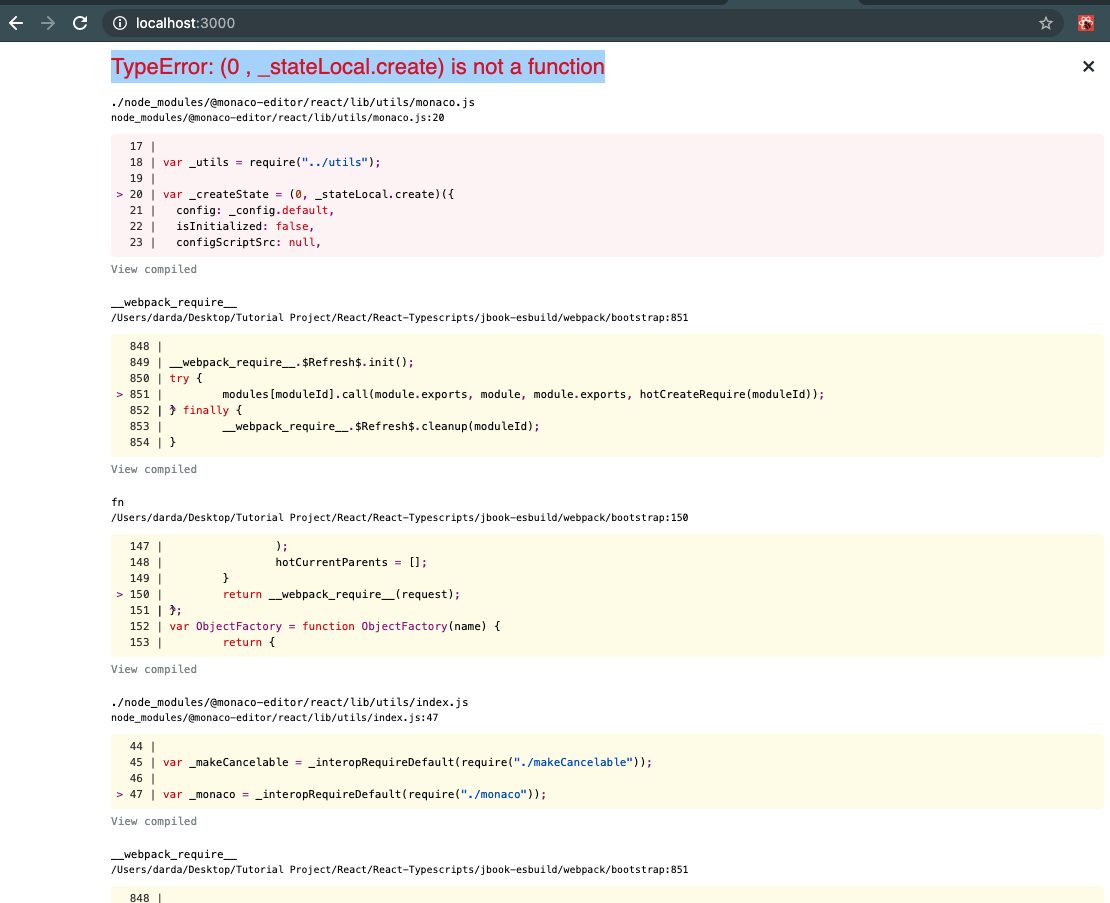Navigate back with the browser back arrow
The width and height of the screenshot is (1110, 903).
[16, 22]
